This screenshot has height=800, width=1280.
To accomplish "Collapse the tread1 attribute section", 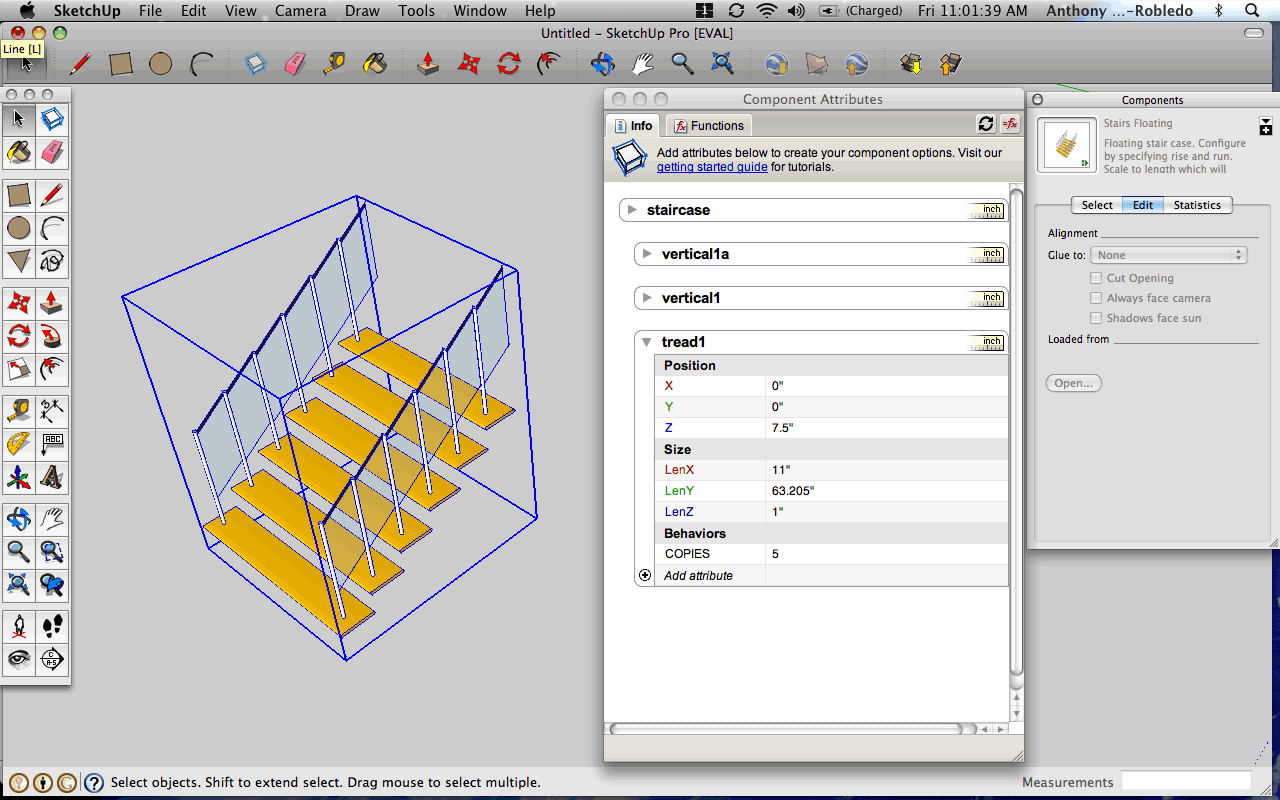I will 647,341.
